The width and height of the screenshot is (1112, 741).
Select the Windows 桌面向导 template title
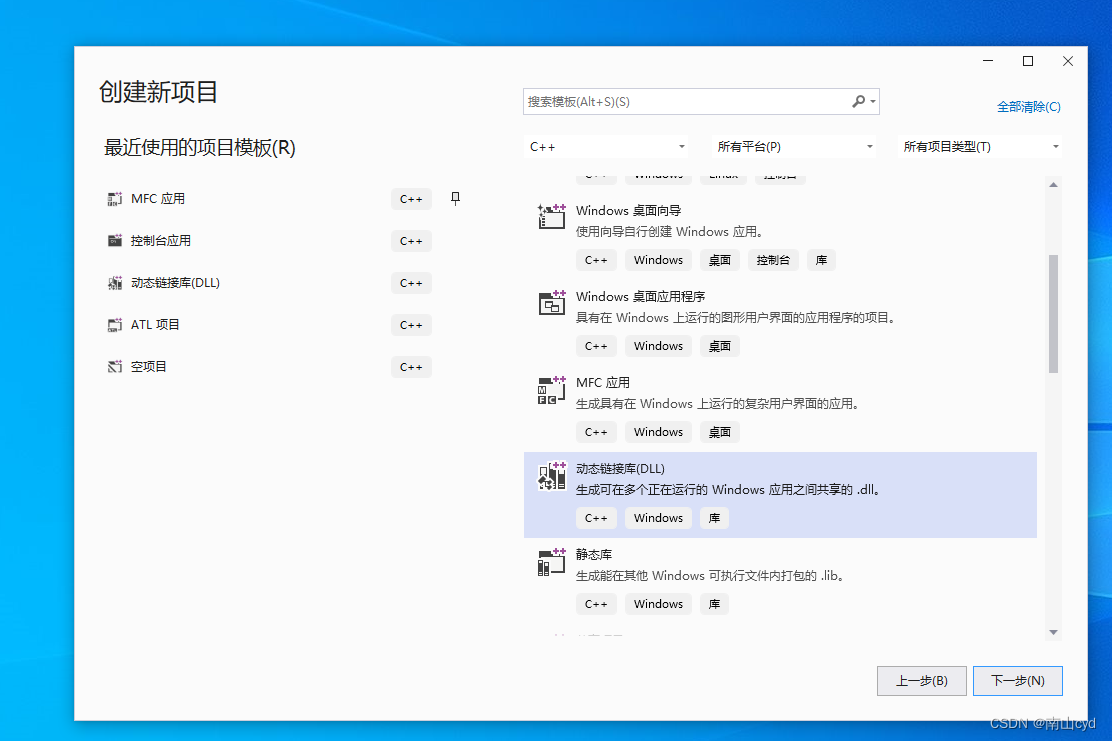[x=628, y=211]
